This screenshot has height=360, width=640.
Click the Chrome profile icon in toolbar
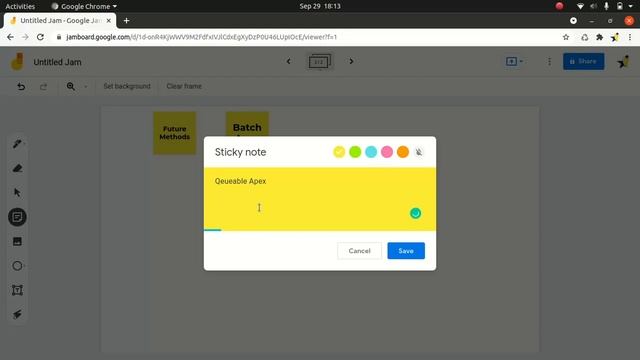click(615, 37)
